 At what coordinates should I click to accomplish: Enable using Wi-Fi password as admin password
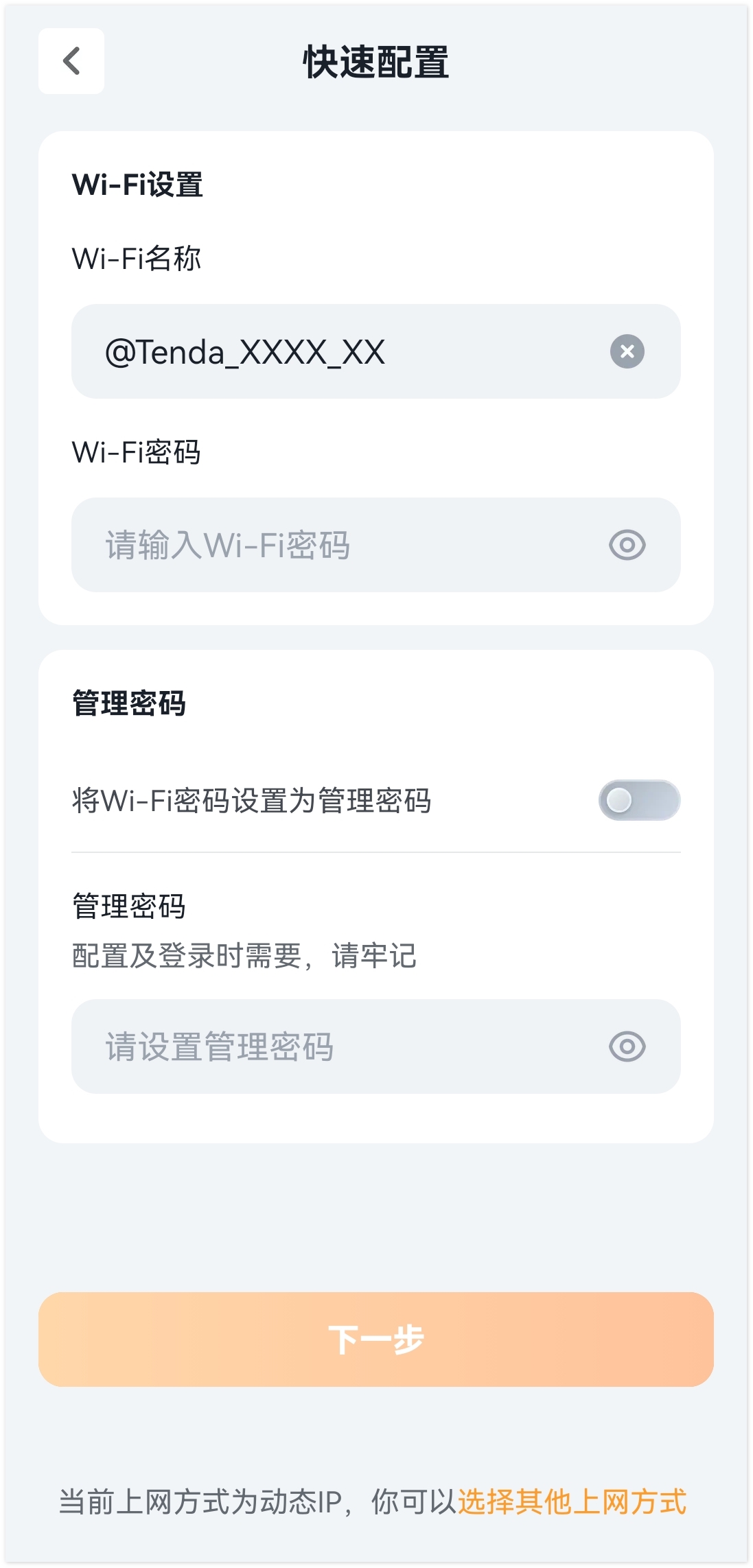[638, 800]
